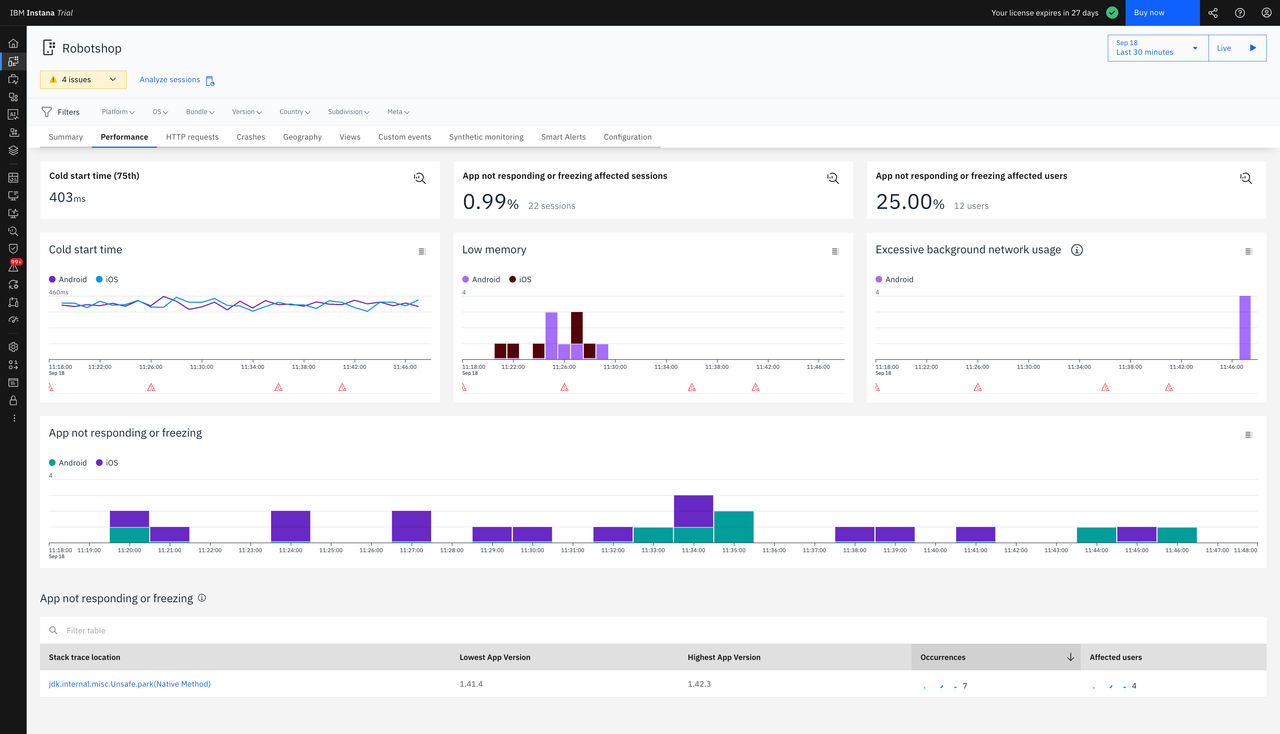Viewport: 1280px width, 734px height.
Task: Sort by Affected users column header
Action: pyautogui.click(x=1173, y=657)
